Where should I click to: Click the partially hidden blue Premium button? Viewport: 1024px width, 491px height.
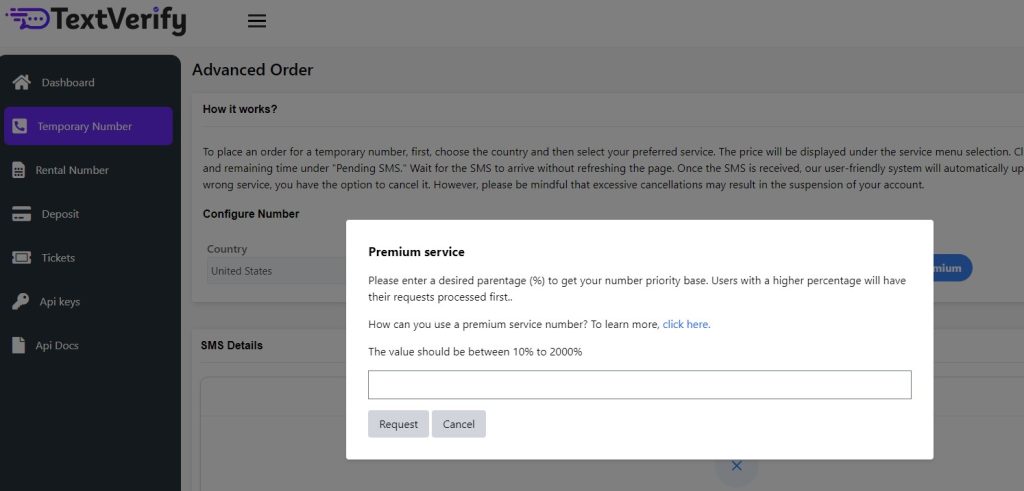pyautogui.click(x=951, y=268)
